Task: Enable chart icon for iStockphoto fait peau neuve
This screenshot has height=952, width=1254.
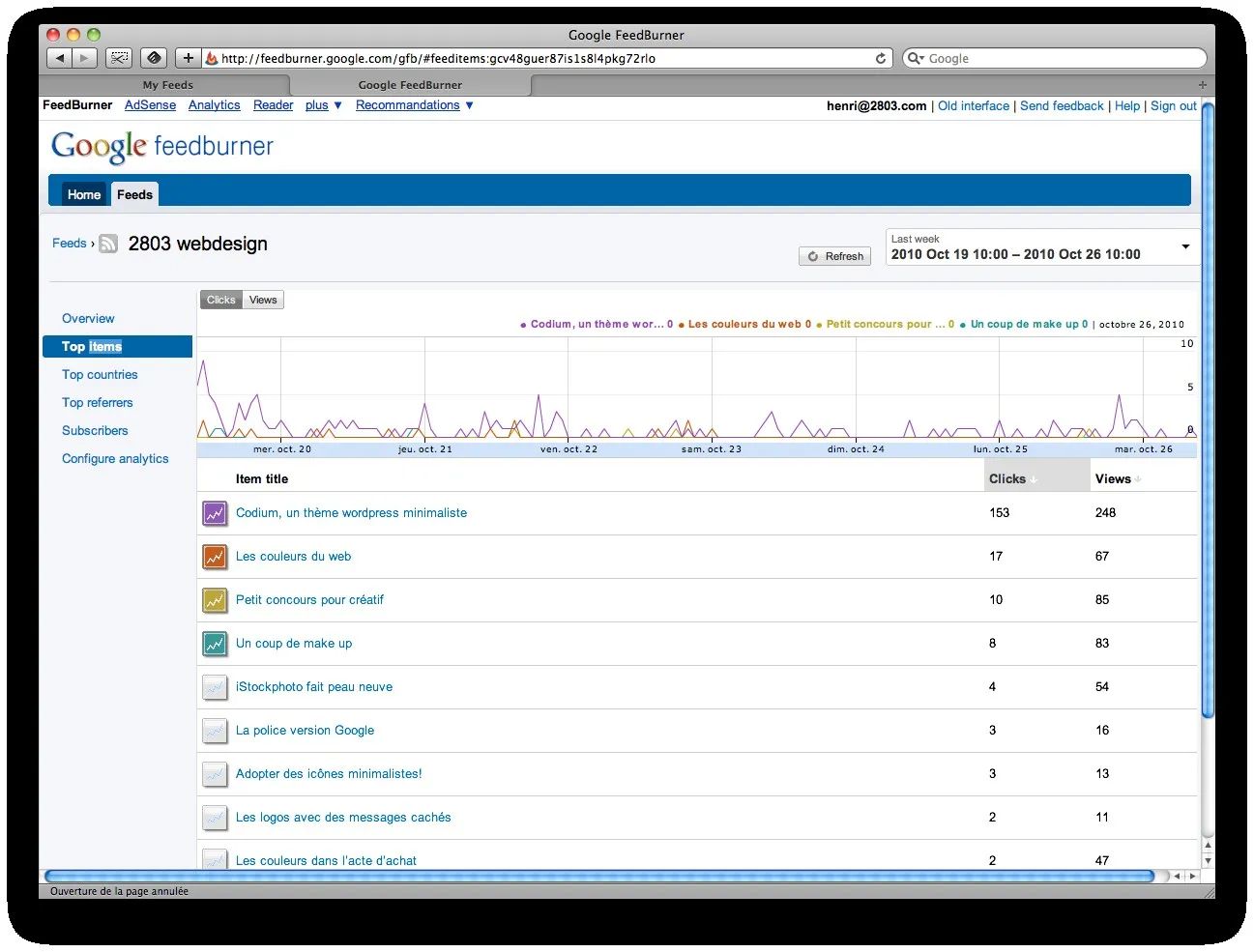Action: click(215, 687)
